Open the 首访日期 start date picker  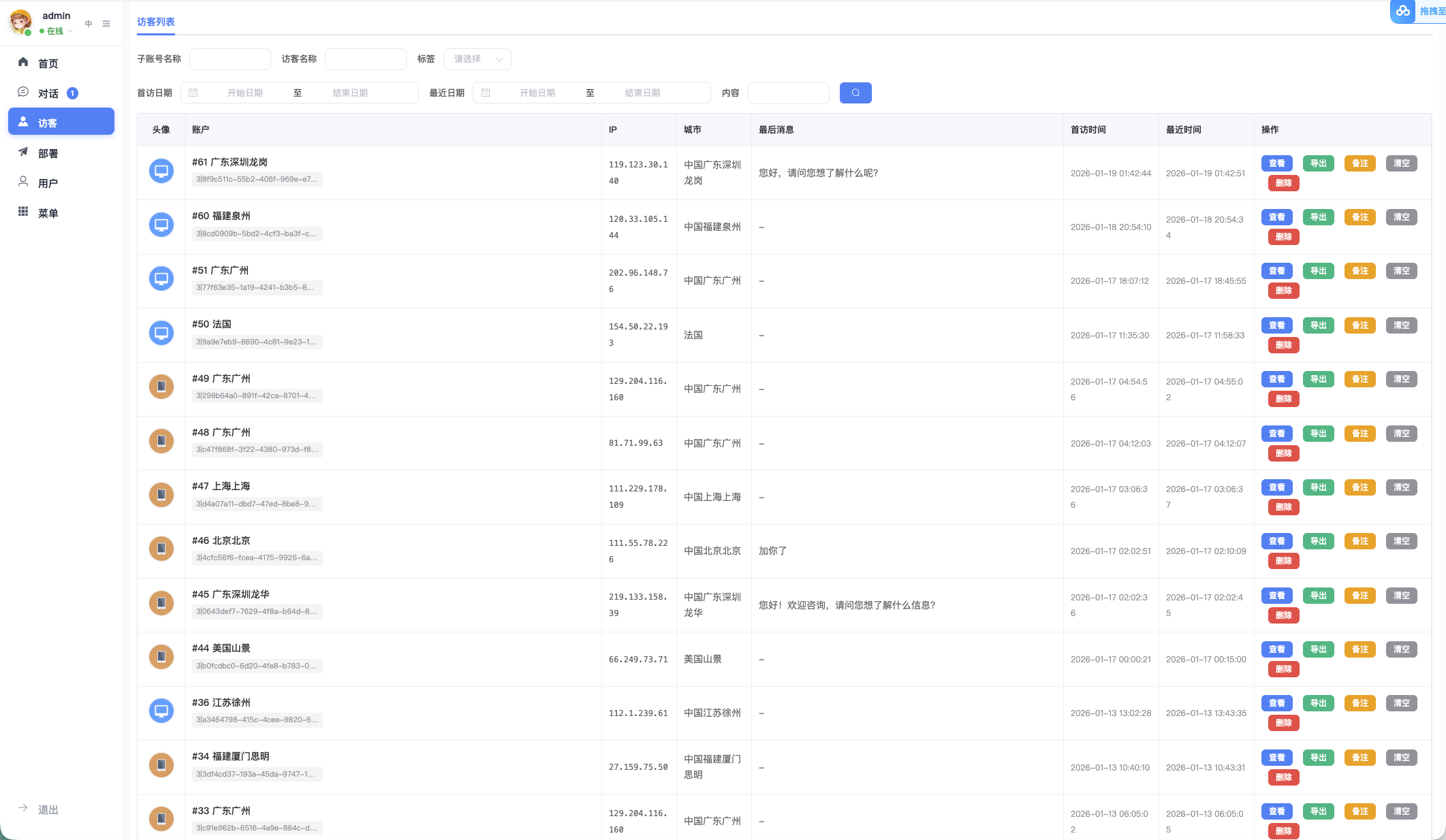(245, 93)
